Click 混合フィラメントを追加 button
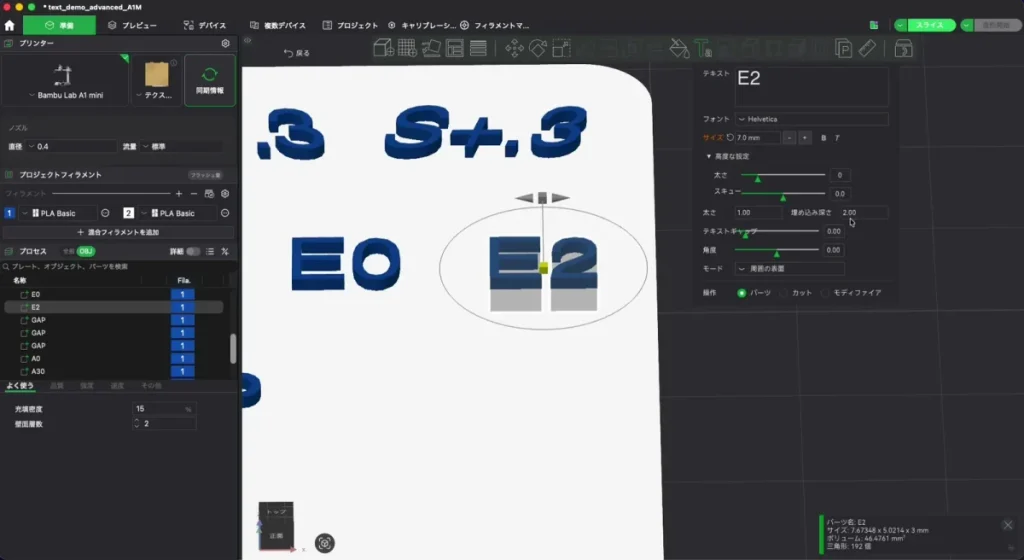The width and height of the screenshot is (1024, 560). (118, 232)
